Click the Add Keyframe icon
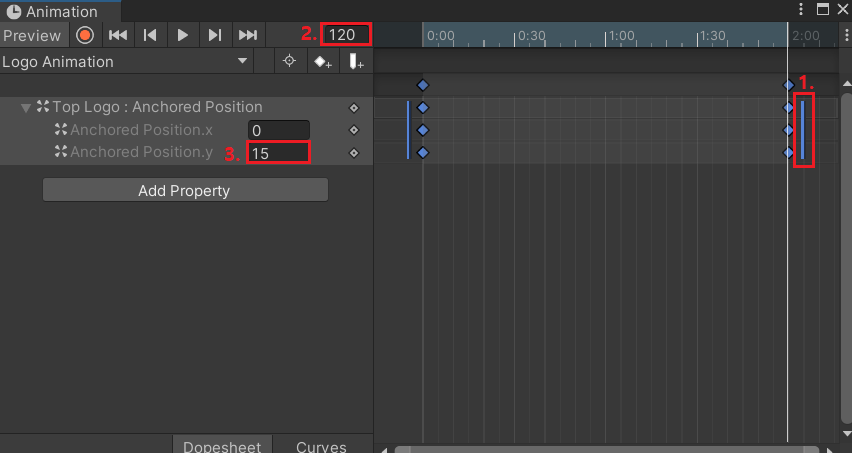 323,61
